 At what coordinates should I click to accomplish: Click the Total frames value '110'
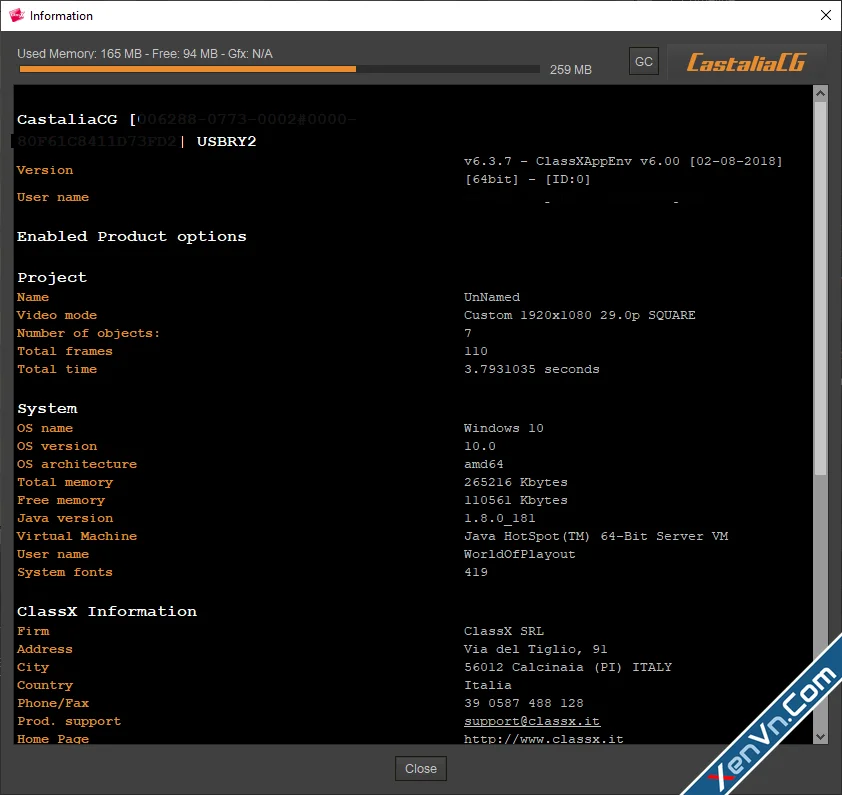[476, 351]
